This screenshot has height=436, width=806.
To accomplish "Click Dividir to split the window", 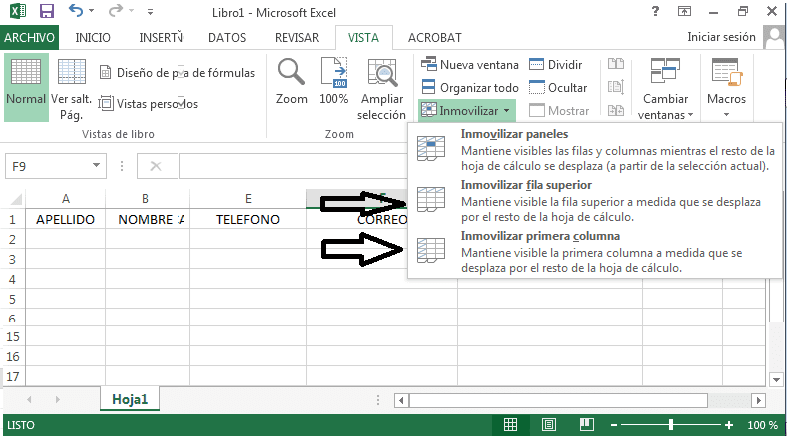I will tap(556, 65).
